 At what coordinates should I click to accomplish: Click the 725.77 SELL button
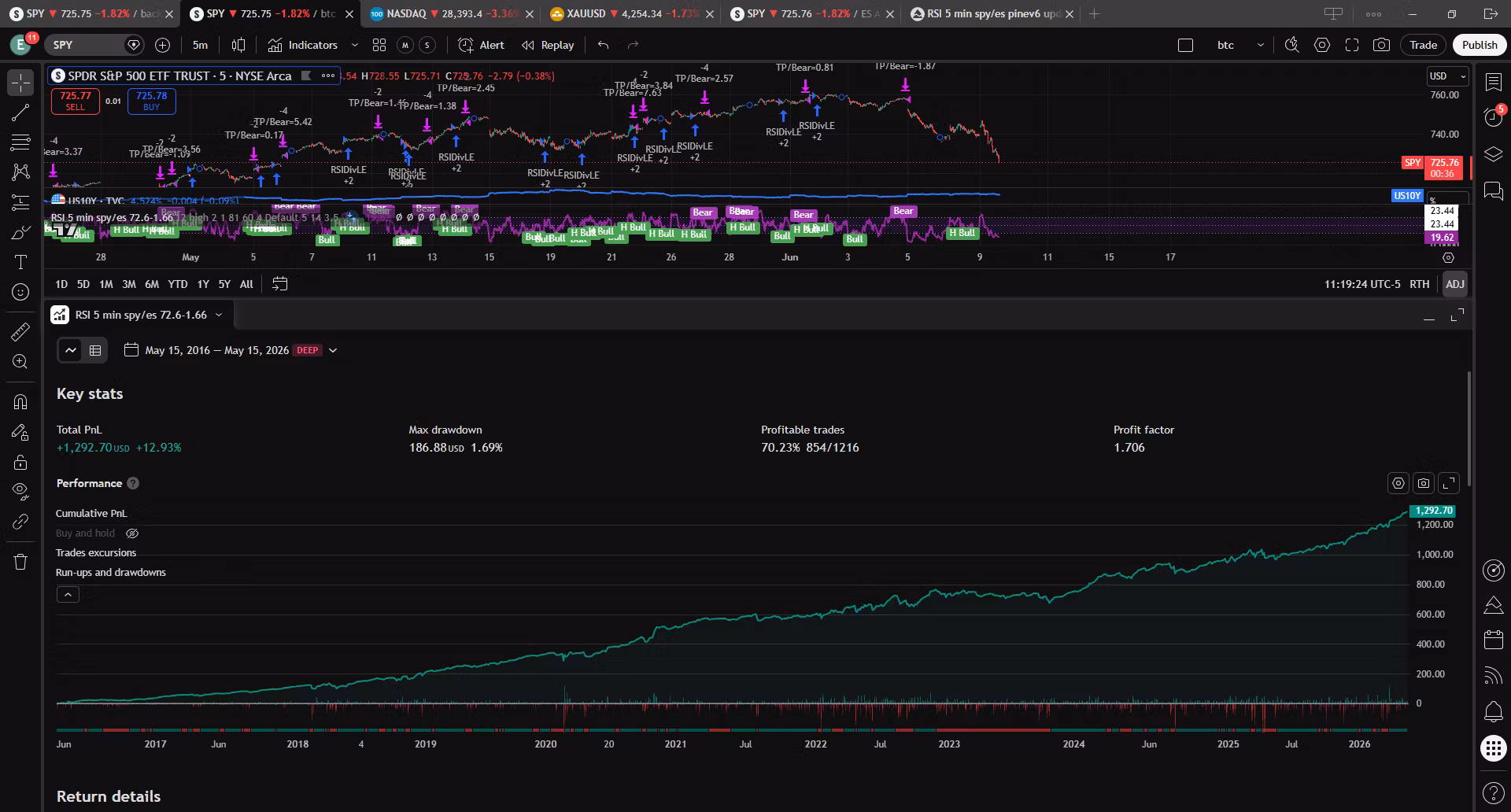pos(76,101)
